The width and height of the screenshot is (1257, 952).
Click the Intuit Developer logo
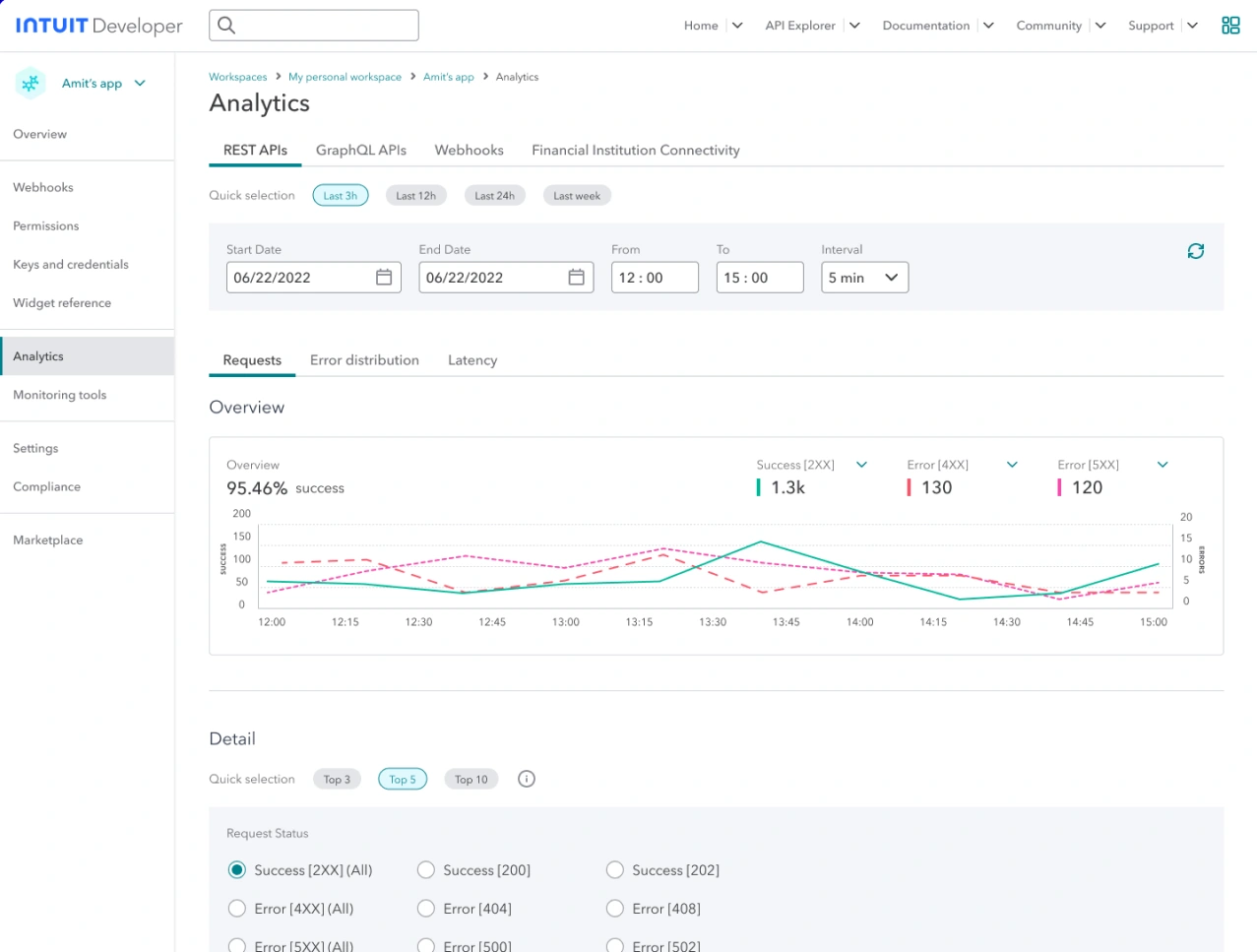[98, 26]
